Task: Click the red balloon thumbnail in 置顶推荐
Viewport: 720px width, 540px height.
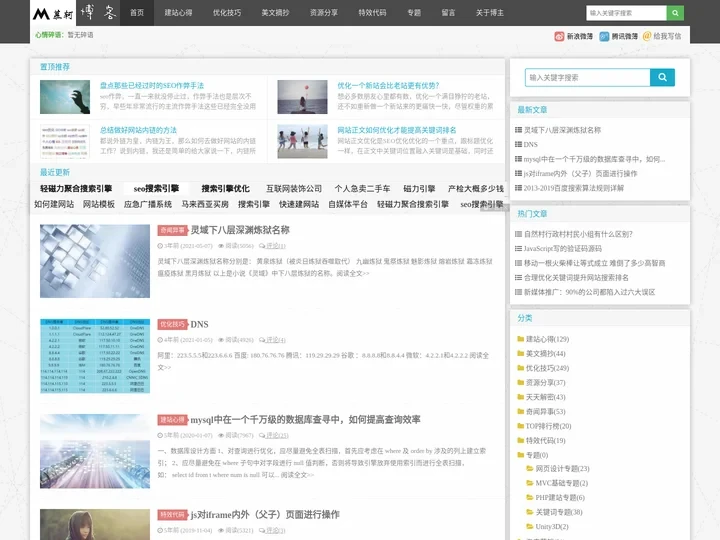Action: (x=302, y=97)
